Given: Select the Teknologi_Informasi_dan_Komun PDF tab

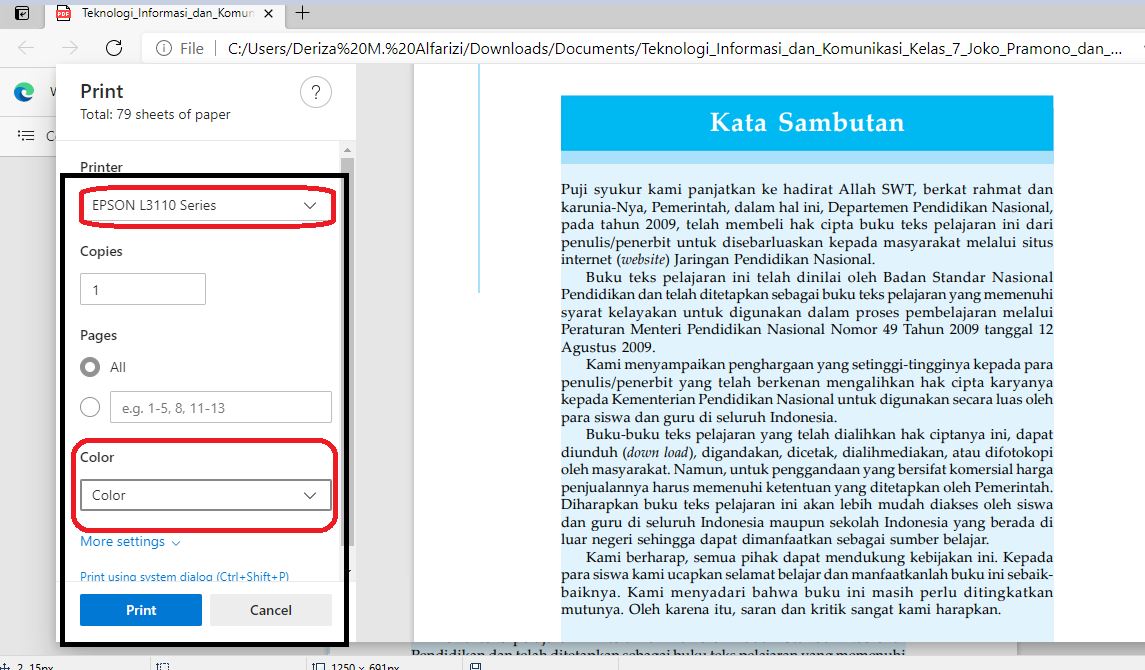Looking at the screenshot, I should 166,13.
